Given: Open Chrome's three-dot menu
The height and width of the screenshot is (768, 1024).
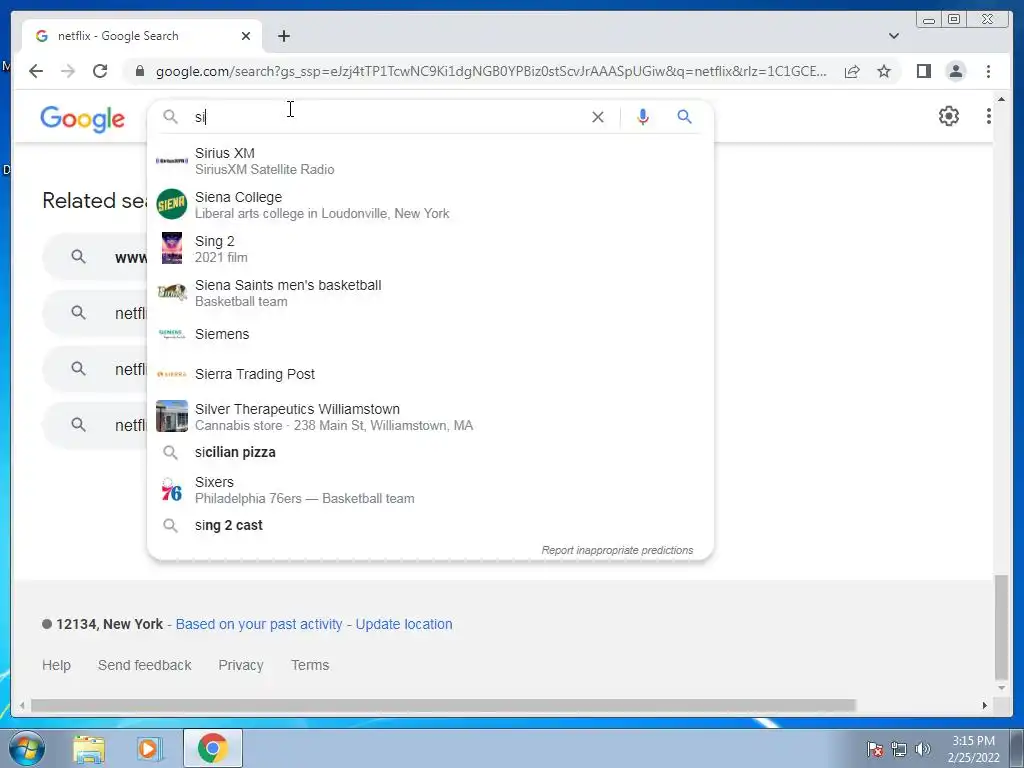Looking at the screenshot, I should [x=988, y=71].
